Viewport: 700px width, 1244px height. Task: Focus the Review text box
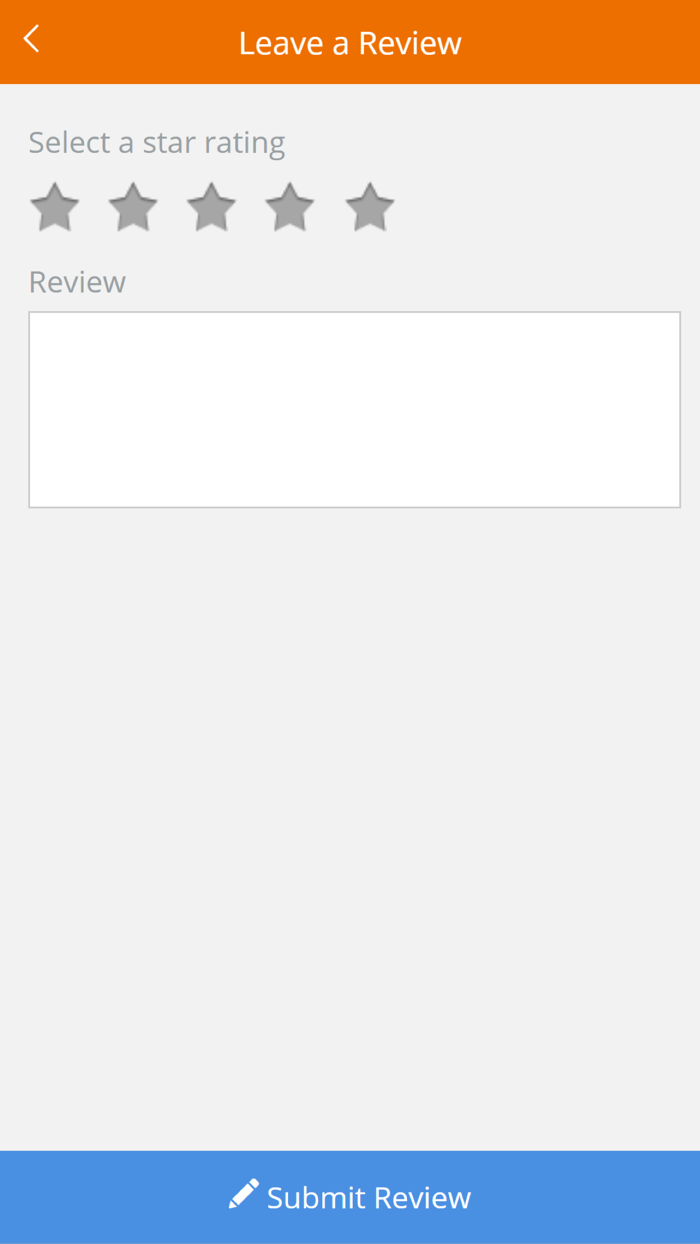coord(354,409)
